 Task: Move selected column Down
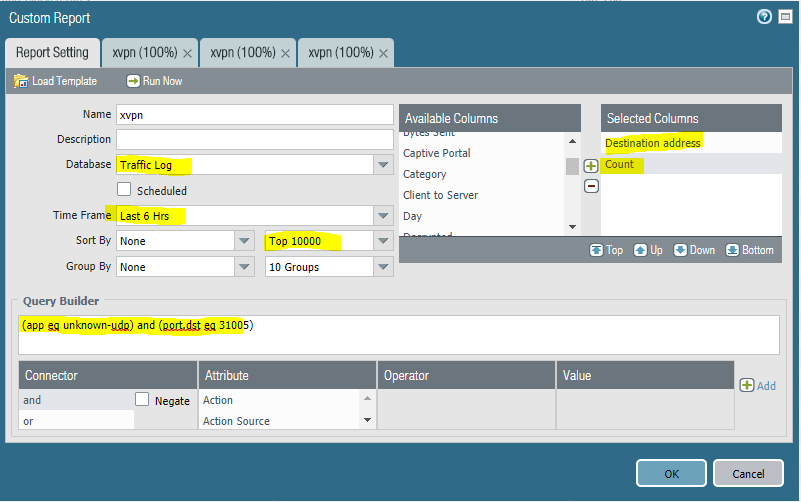click(x=681, y=250)
